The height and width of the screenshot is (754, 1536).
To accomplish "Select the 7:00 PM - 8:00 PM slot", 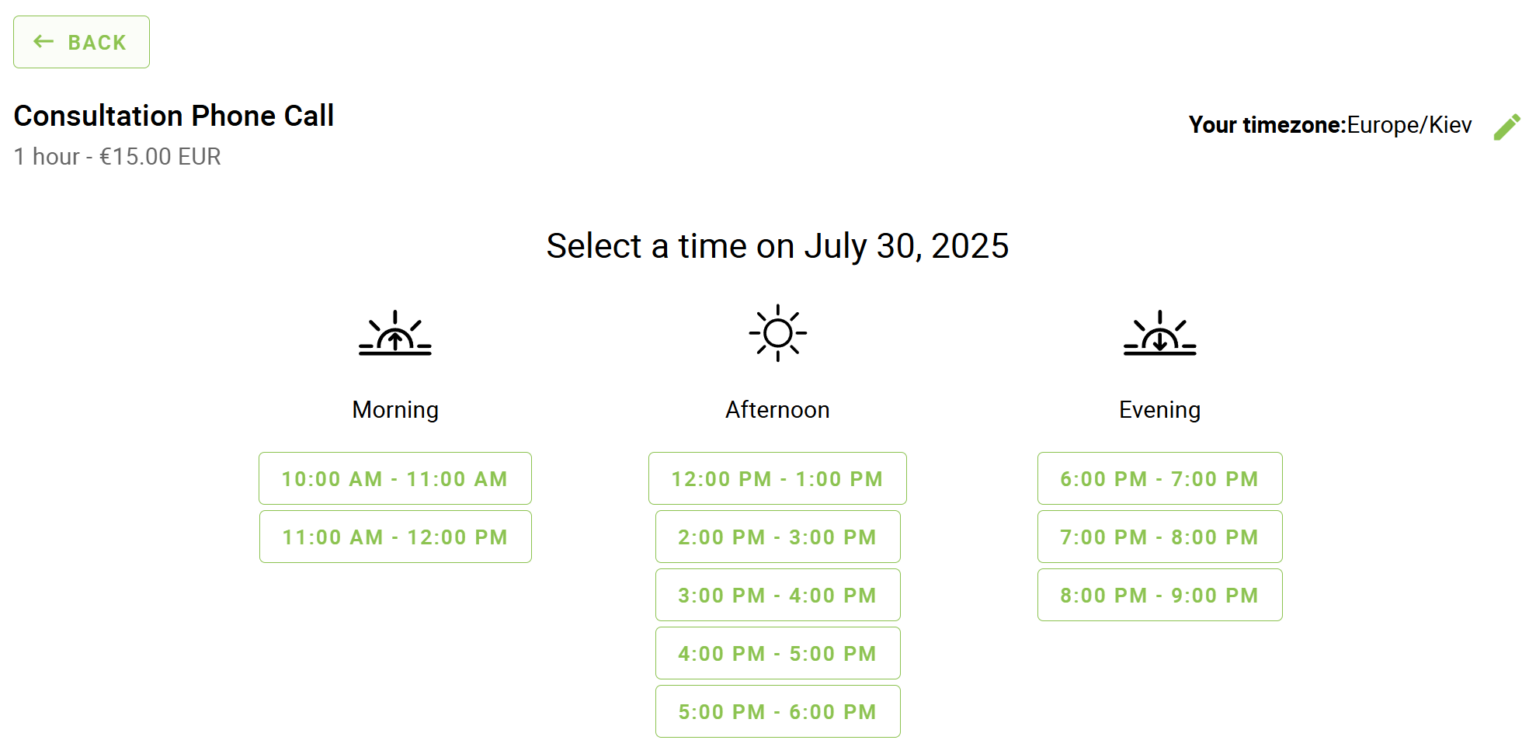I will pyautogui.click(x=1159, y=536).
